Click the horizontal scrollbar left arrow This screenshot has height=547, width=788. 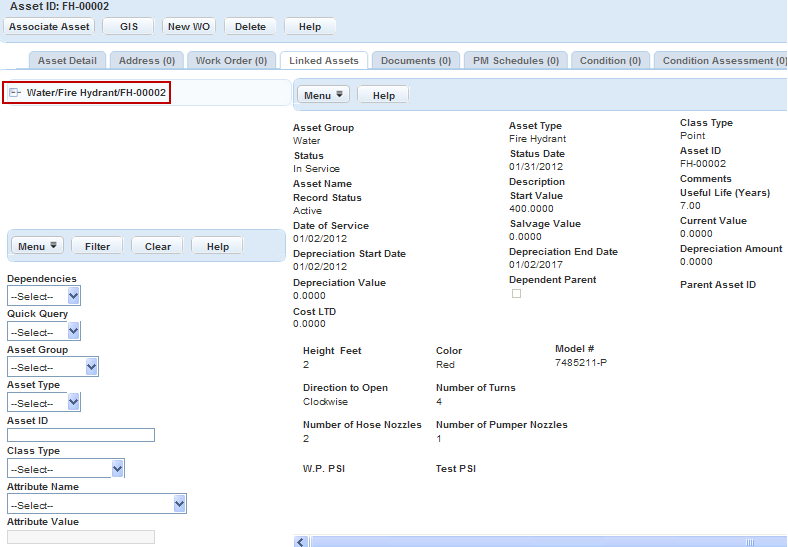(301, 541)
